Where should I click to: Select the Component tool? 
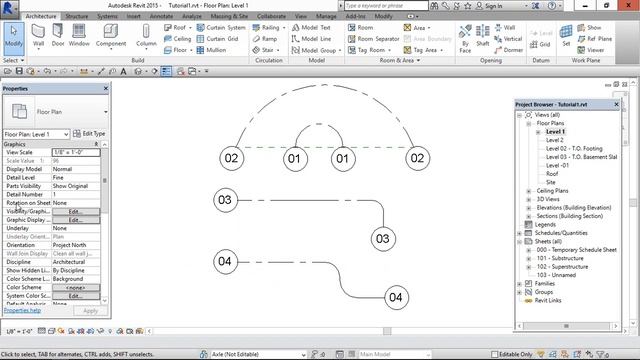pyautogui.click(x=111, y=37)
